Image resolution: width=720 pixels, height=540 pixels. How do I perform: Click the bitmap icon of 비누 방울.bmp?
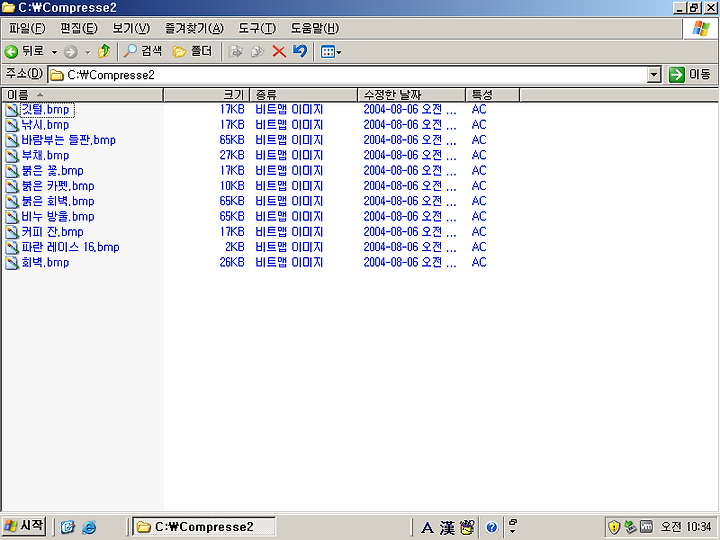tap(12, 217)
